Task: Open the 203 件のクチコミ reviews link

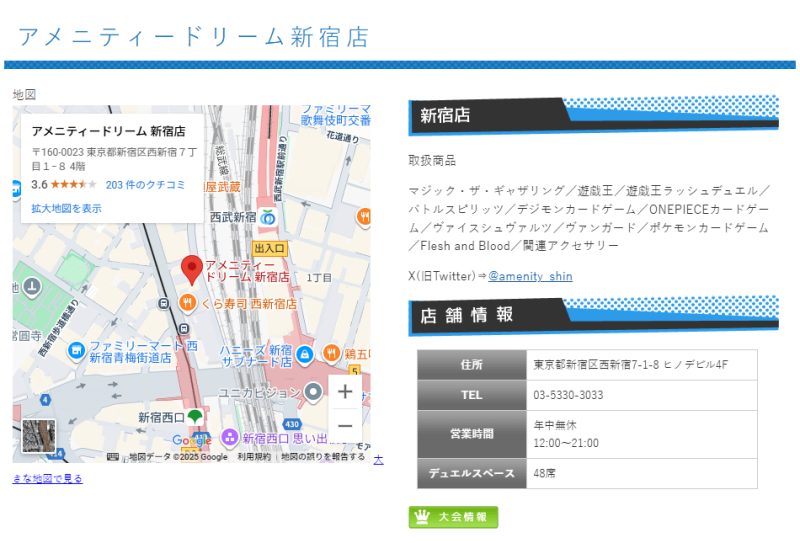Action: pyautogui.click(x=146, y=185)
